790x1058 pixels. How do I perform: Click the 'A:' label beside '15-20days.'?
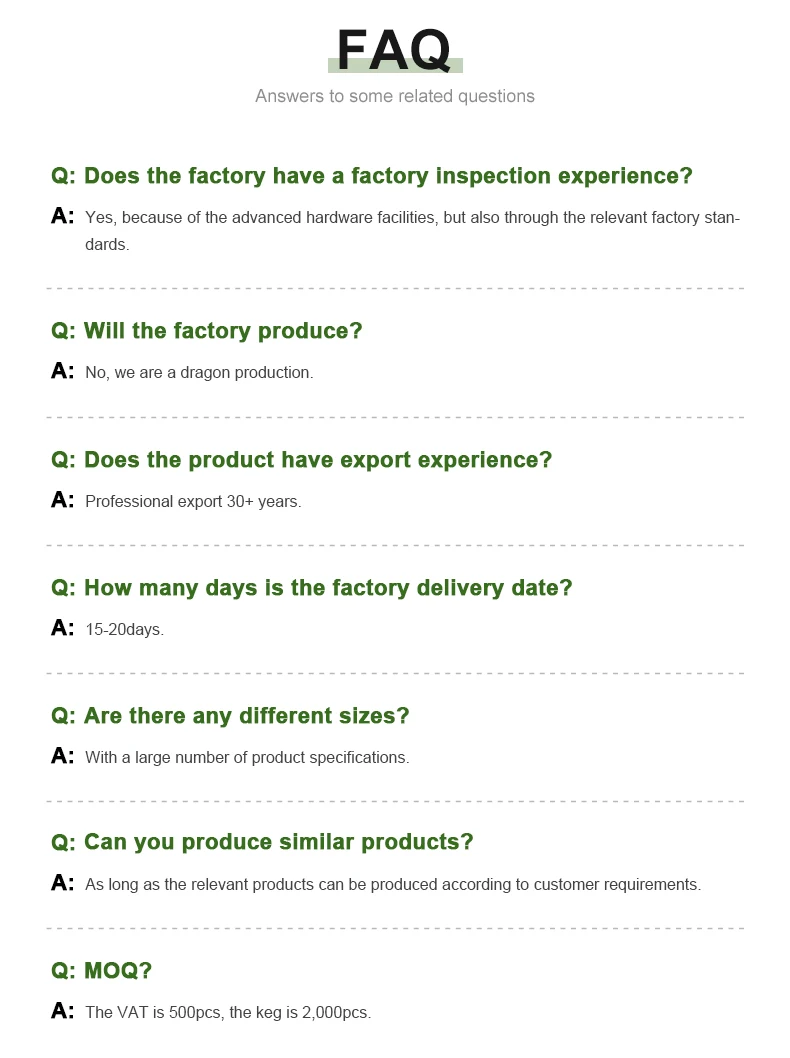(63, 628)
